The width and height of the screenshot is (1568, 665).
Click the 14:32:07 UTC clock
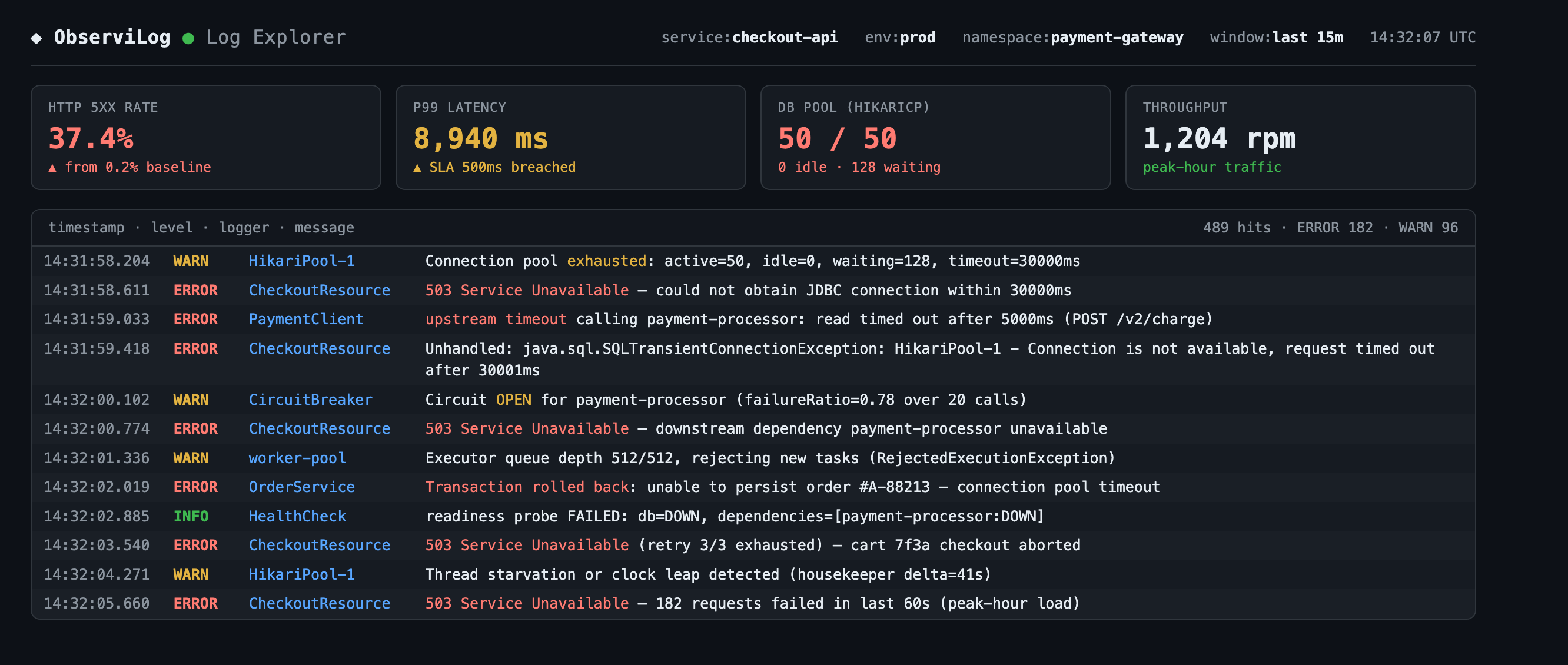(x=1423, y=37)
